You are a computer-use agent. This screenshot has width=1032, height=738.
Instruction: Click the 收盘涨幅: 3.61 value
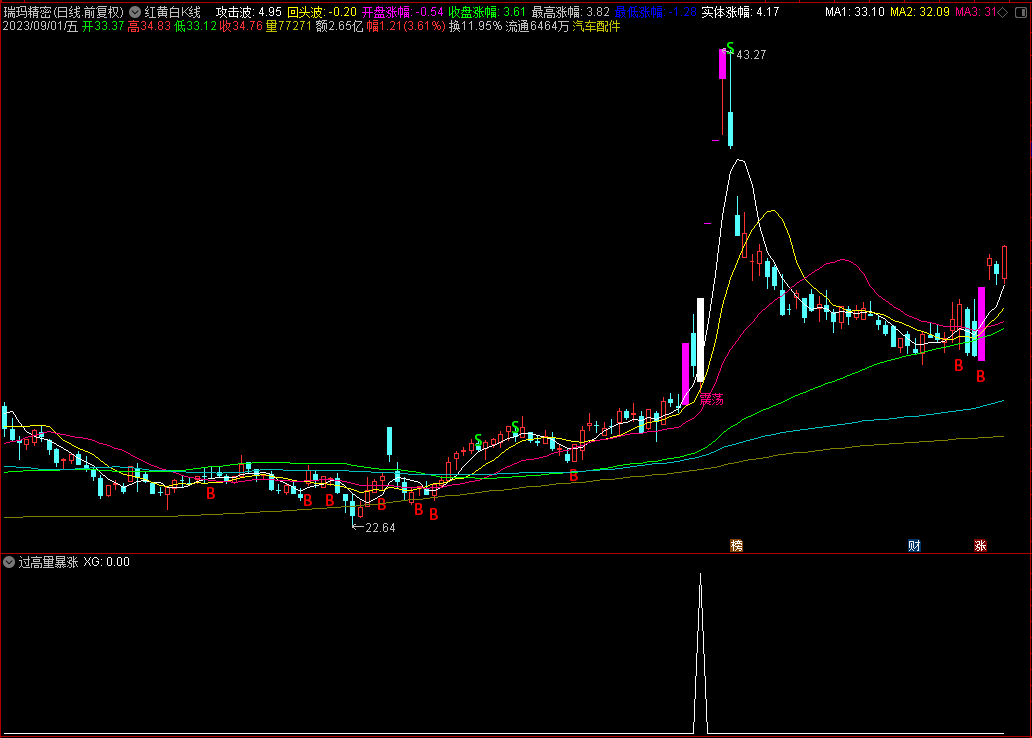coord(487,12)
